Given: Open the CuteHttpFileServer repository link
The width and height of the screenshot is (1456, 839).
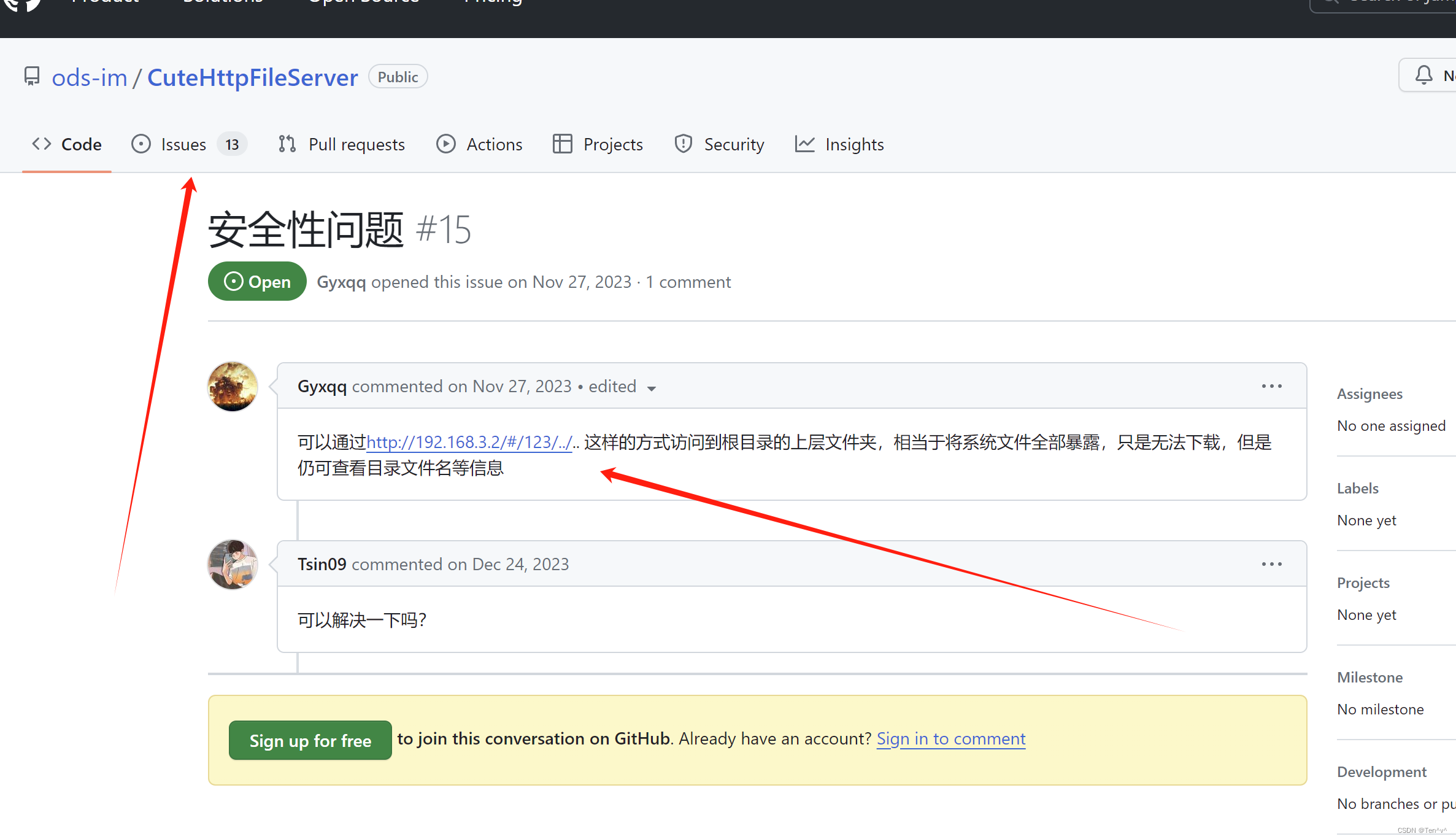Looking at the screenshot, I should click(252, 77).
